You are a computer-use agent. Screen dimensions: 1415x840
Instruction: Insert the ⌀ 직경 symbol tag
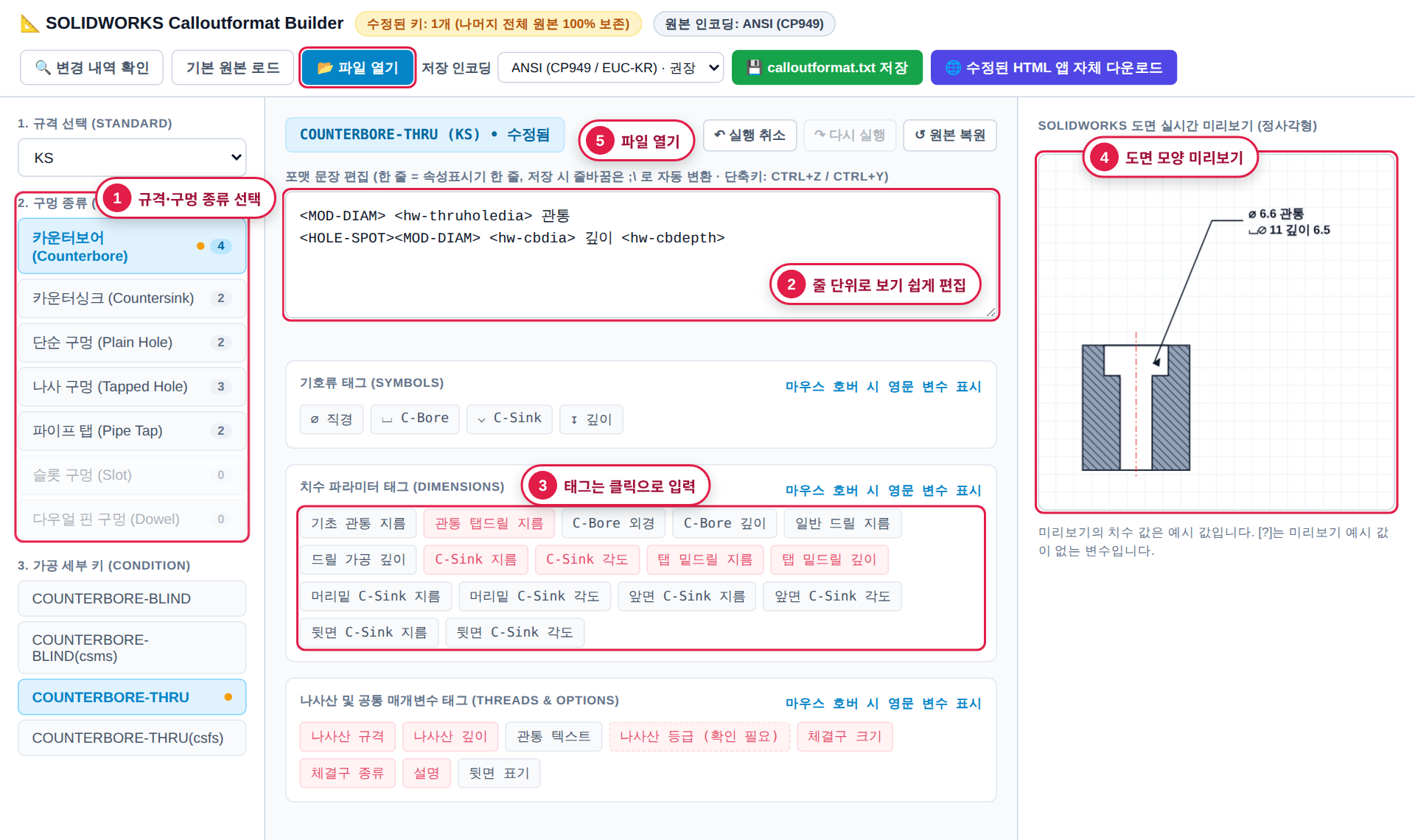(x=332, y=419)
